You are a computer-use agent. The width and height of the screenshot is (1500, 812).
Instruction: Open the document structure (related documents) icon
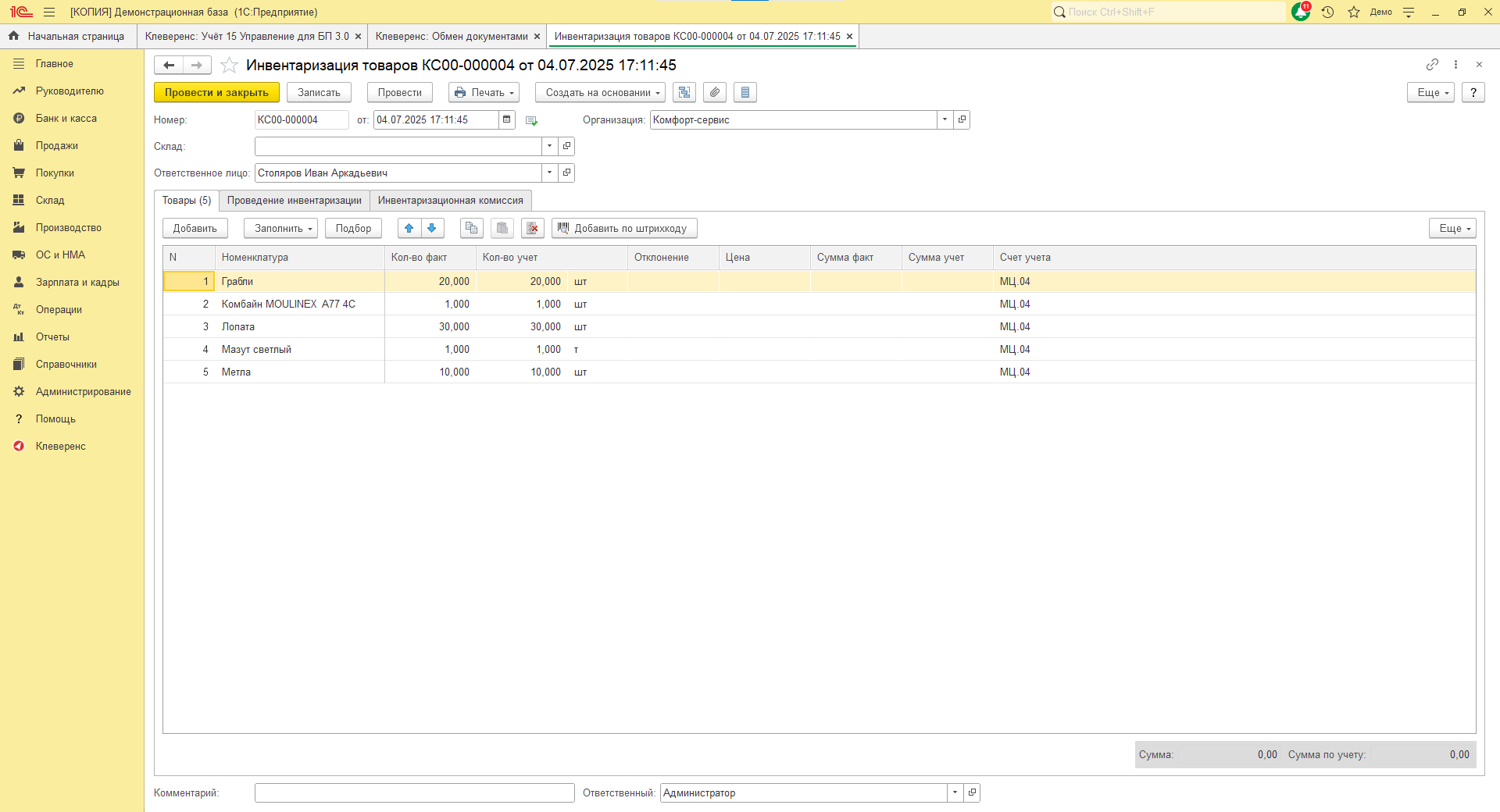pyautogui.click(x=684, y=92)
